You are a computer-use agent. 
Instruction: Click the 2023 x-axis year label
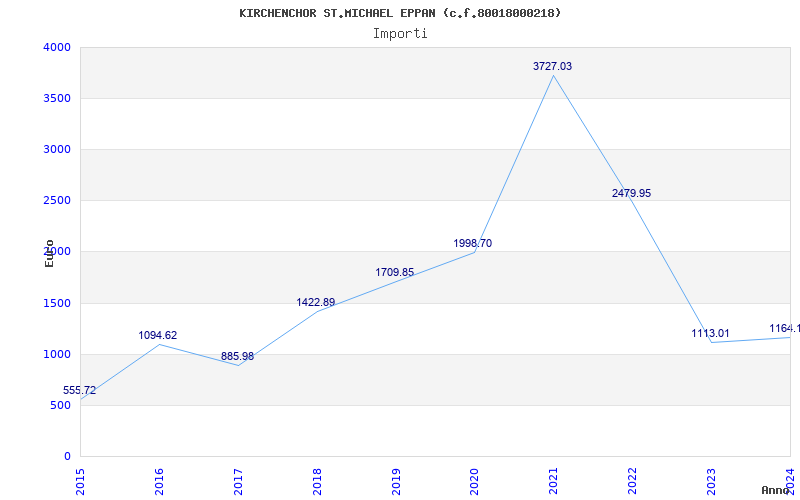click(711, 481)
